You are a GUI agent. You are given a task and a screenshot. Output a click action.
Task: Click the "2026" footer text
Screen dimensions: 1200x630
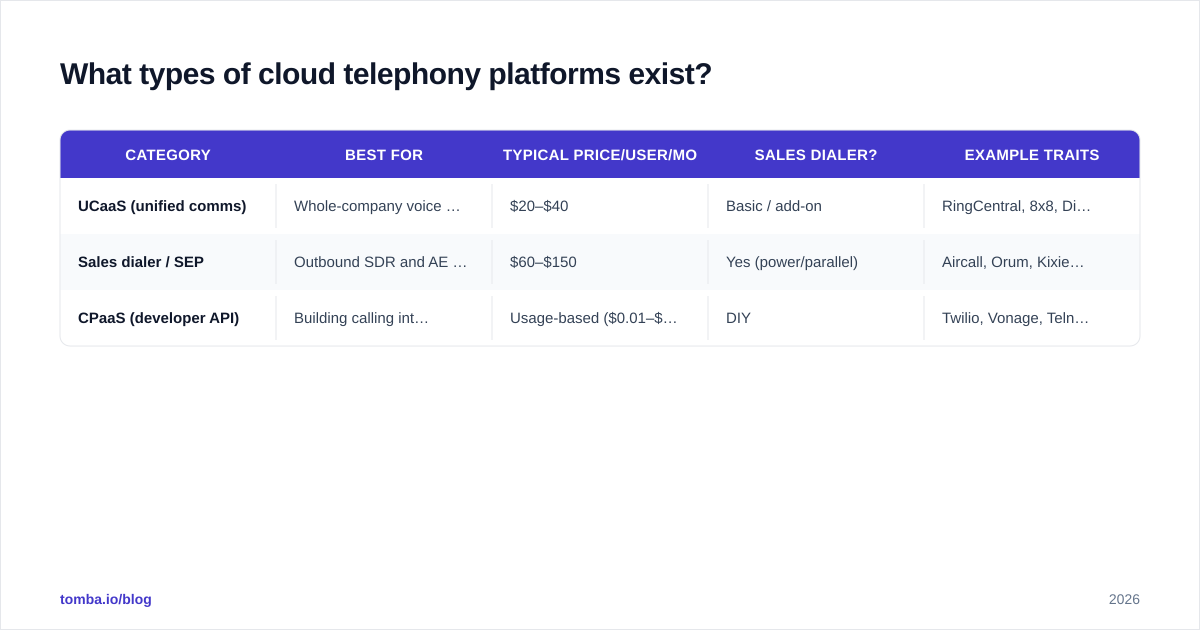[x=1124, y=599]
